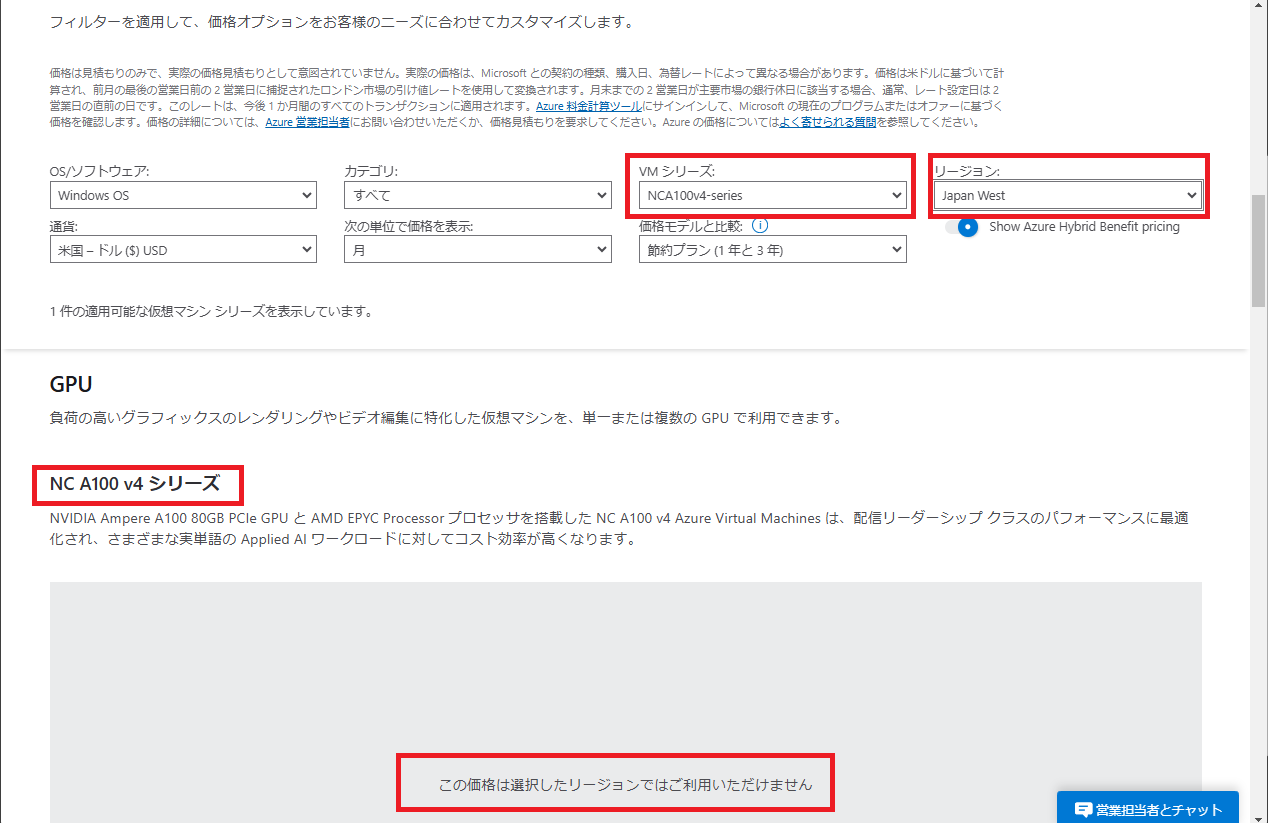Viewport: 1268px width, 823px height.
Task: Open the Azure 営業担当者 link
Action: (x=307, y=122)
